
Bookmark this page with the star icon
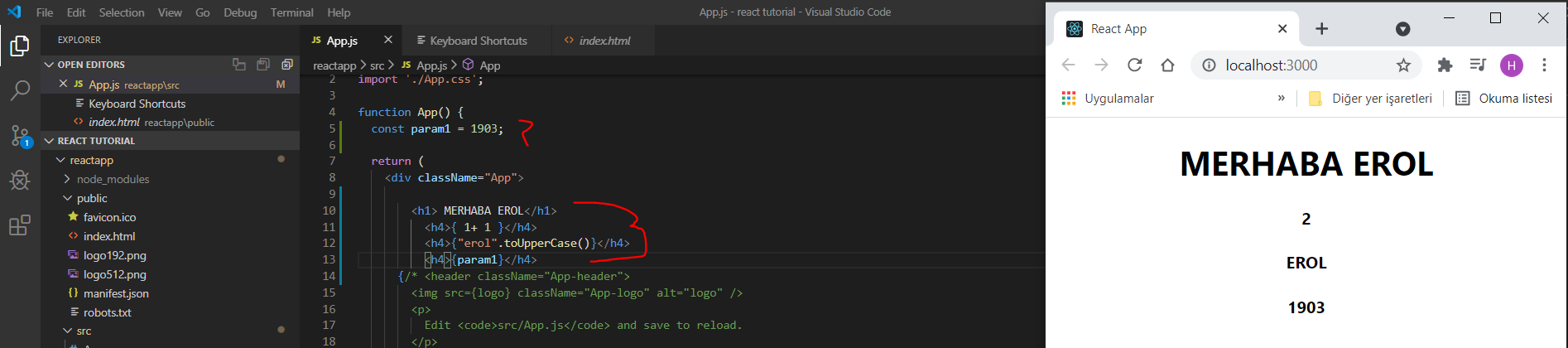click(x=1403, y=65)
